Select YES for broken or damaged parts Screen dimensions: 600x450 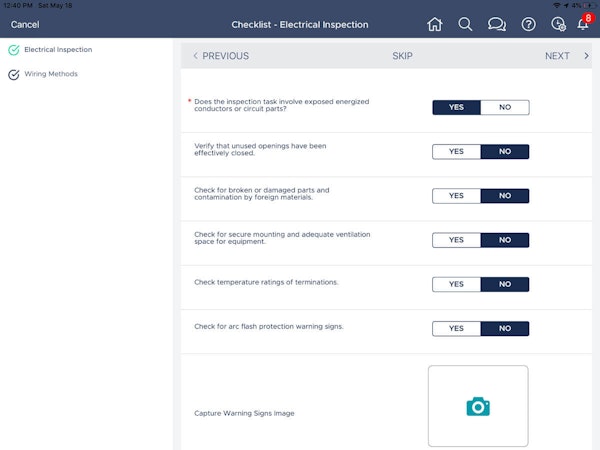(456, 196)
